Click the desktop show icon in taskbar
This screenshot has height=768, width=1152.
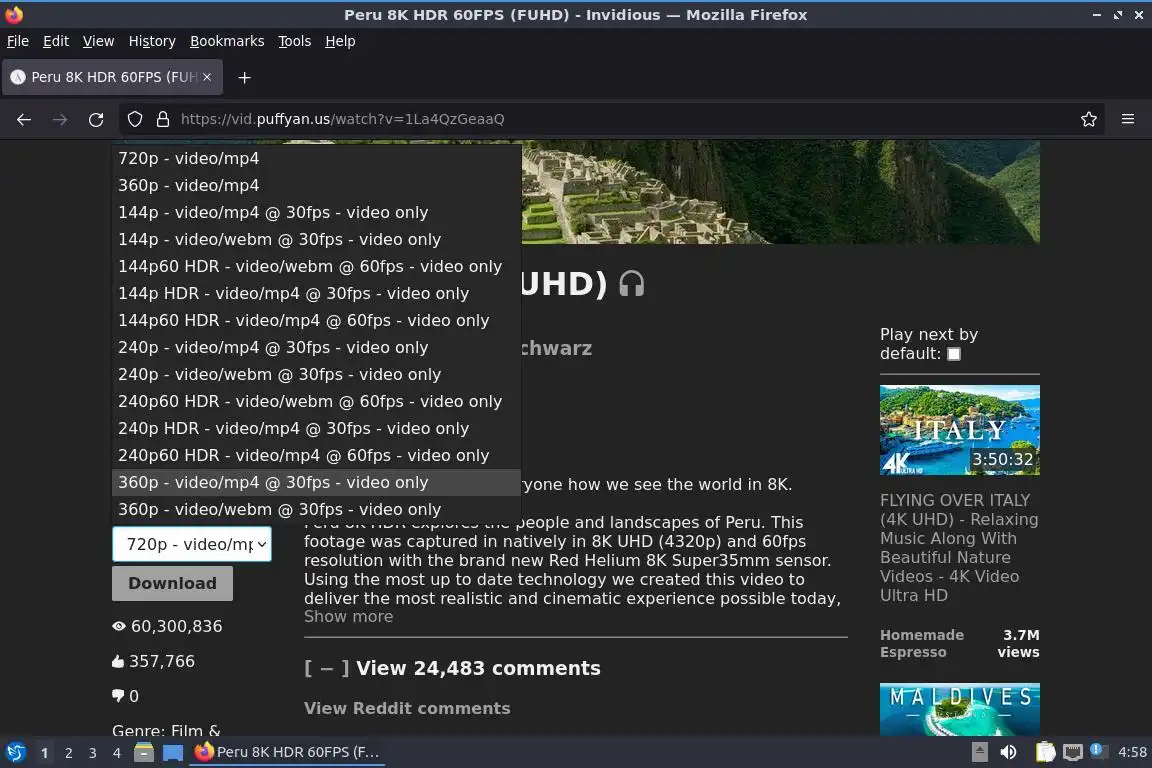[173, 752]
